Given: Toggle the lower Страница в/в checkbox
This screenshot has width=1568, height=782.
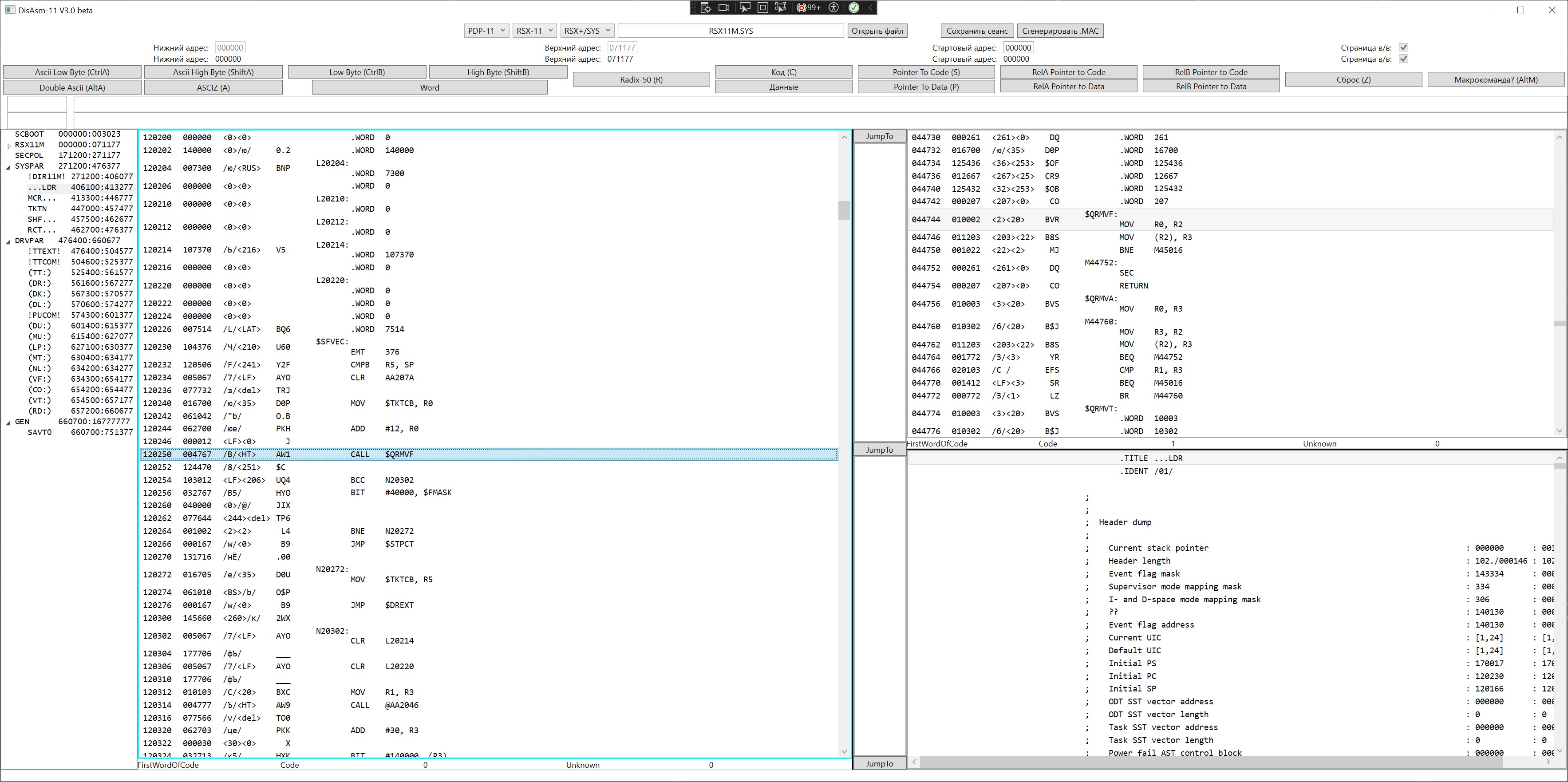Looking at the screenshot, I should point(1403,59).
